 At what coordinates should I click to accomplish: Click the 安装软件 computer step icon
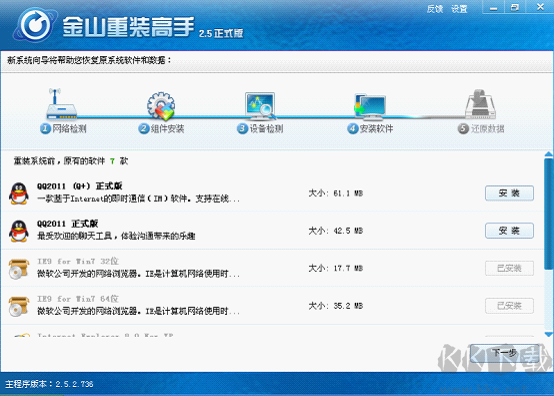click(x=370, y=106)
